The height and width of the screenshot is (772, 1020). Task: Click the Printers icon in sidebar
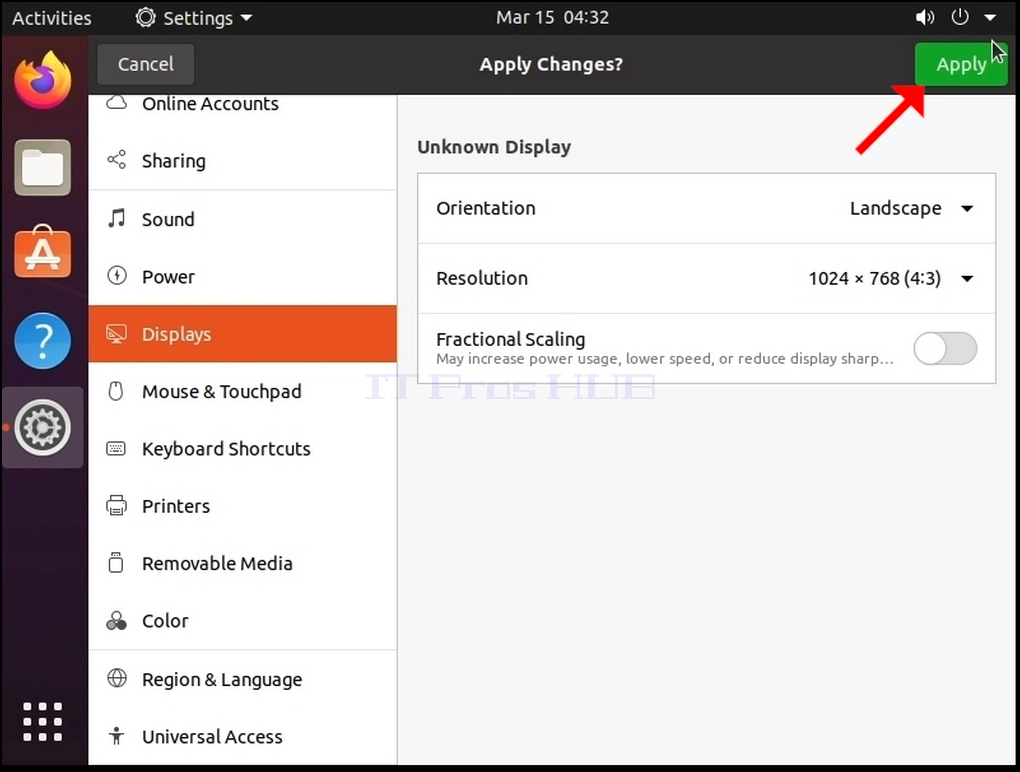coord(116,505)
